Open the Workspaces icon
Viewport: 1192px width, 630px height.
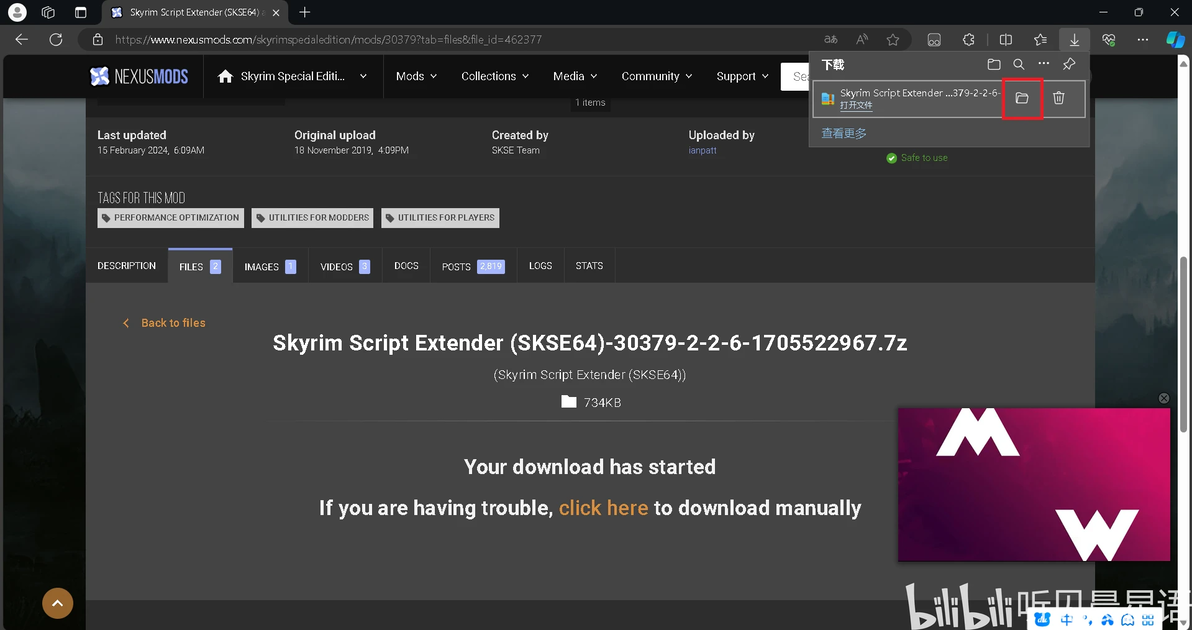(48, 12)
